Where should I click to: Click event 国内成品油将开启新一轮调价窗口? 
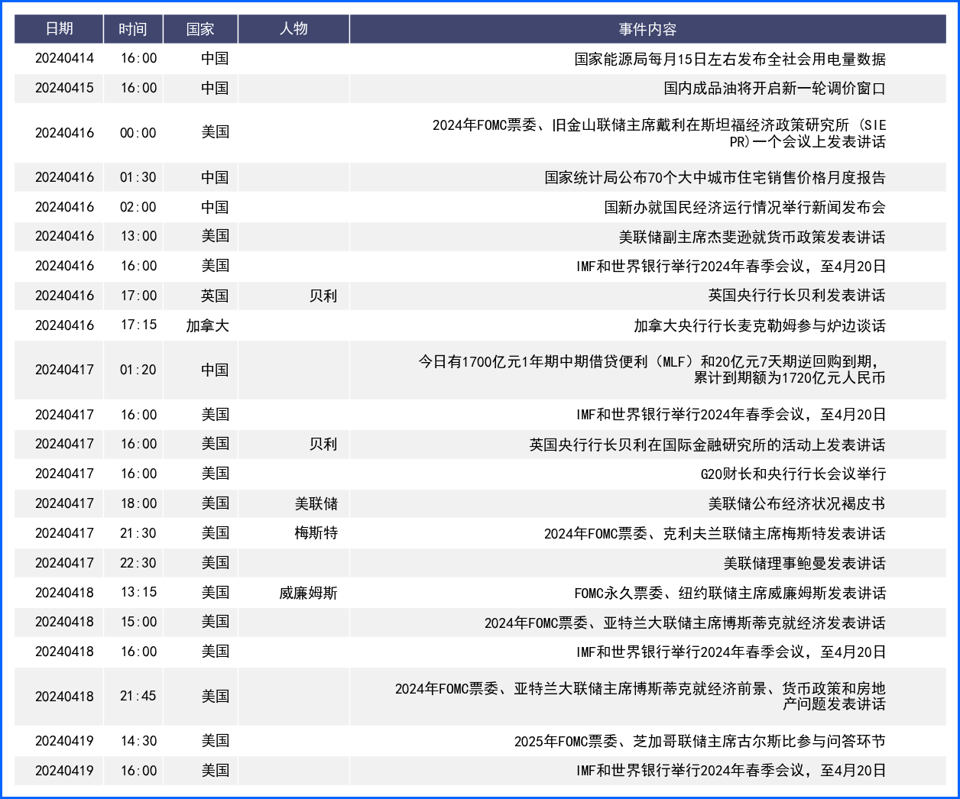coord(774,88)
